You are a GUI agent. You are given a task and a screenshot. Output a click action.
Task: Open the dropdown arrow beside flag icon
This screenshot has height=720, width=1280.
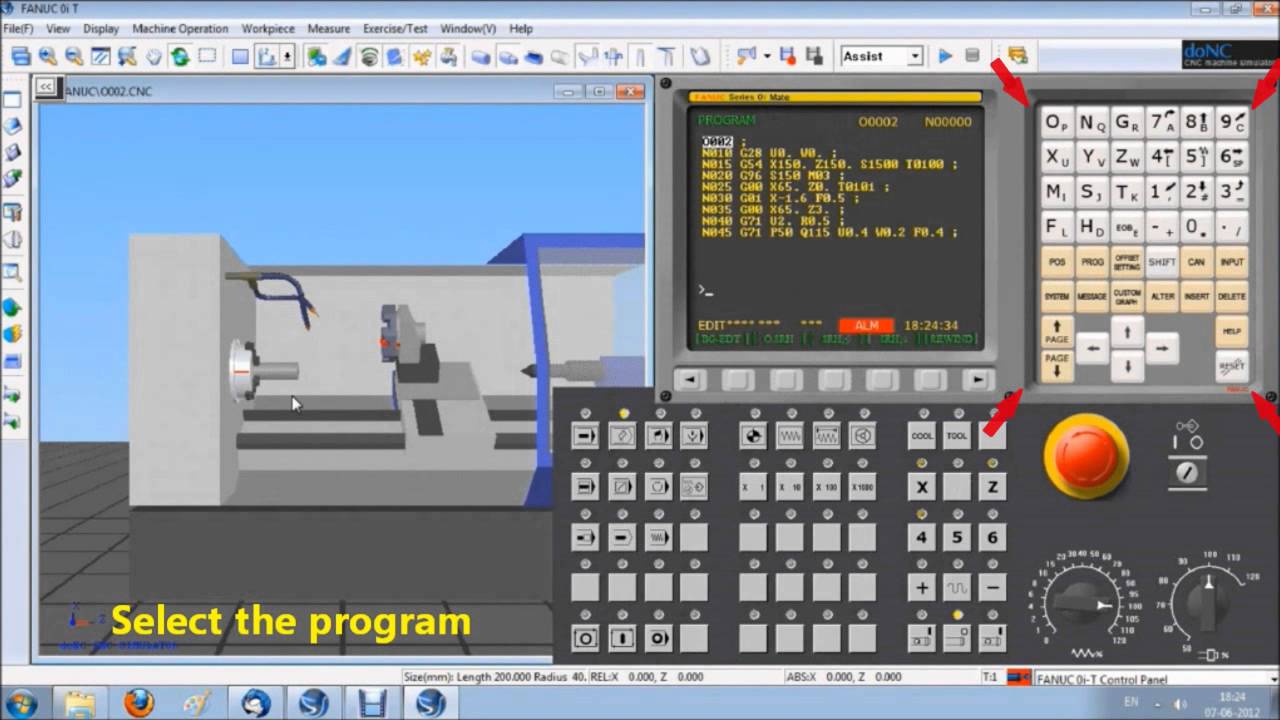767,56
